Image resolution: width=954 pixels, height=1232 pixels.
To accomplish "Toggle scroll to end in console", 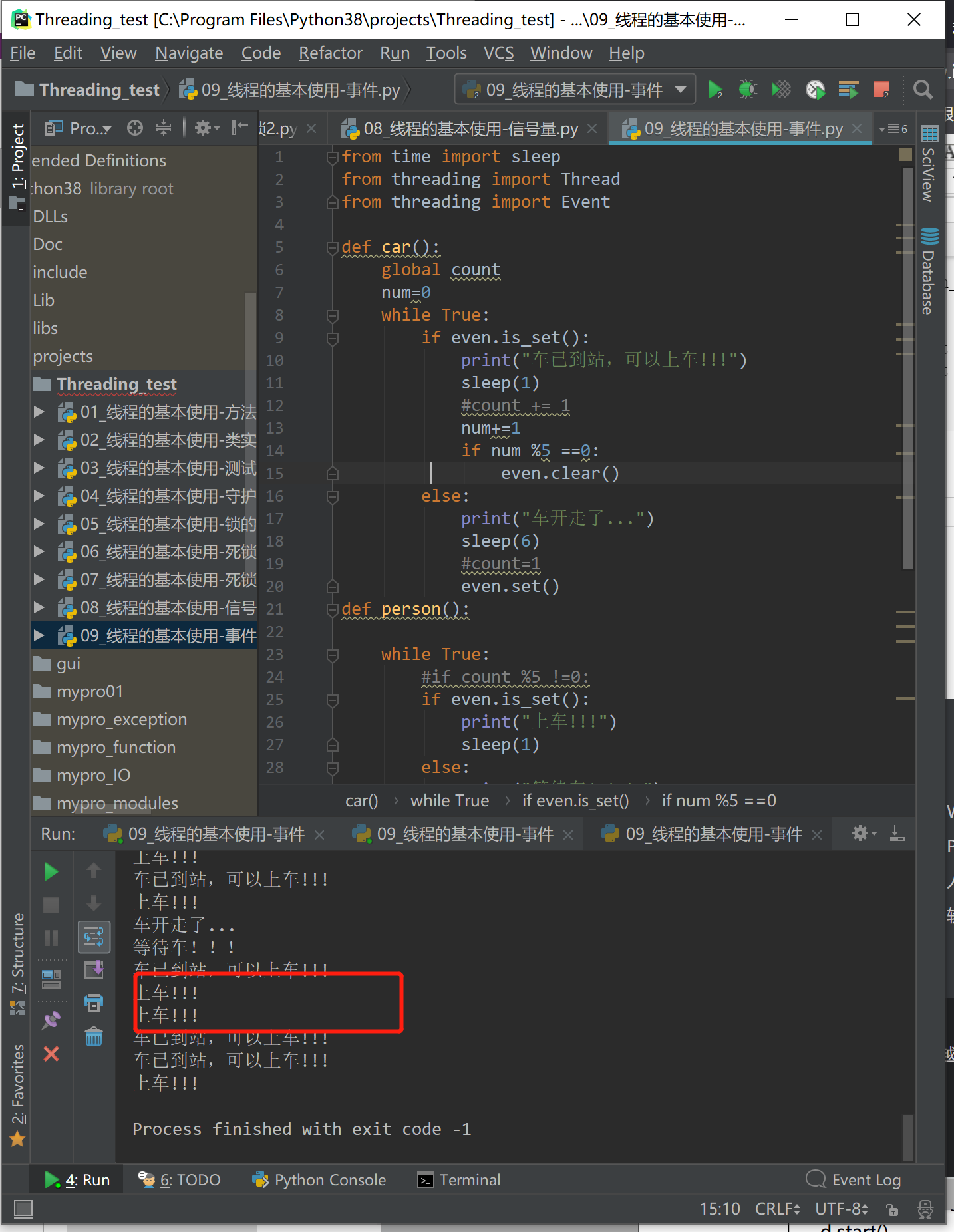I will 94,970.
